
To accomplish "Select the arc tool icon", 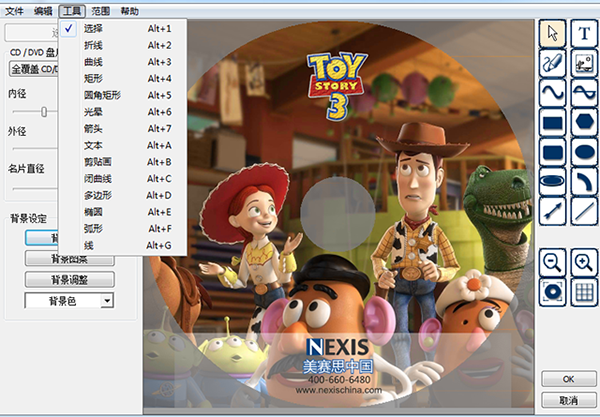I will coord(584,181).
